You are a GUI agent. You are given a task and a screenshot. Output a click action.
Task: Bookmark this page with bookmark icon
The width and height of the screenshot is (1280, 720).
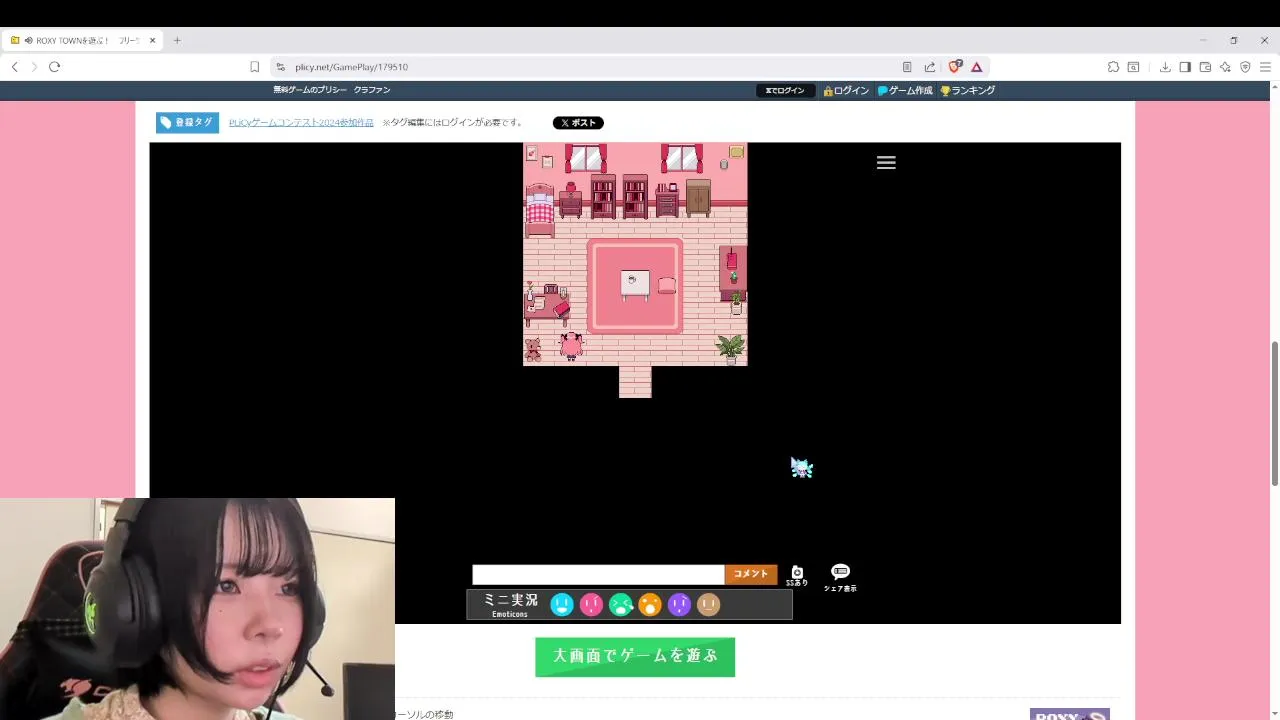254,67
